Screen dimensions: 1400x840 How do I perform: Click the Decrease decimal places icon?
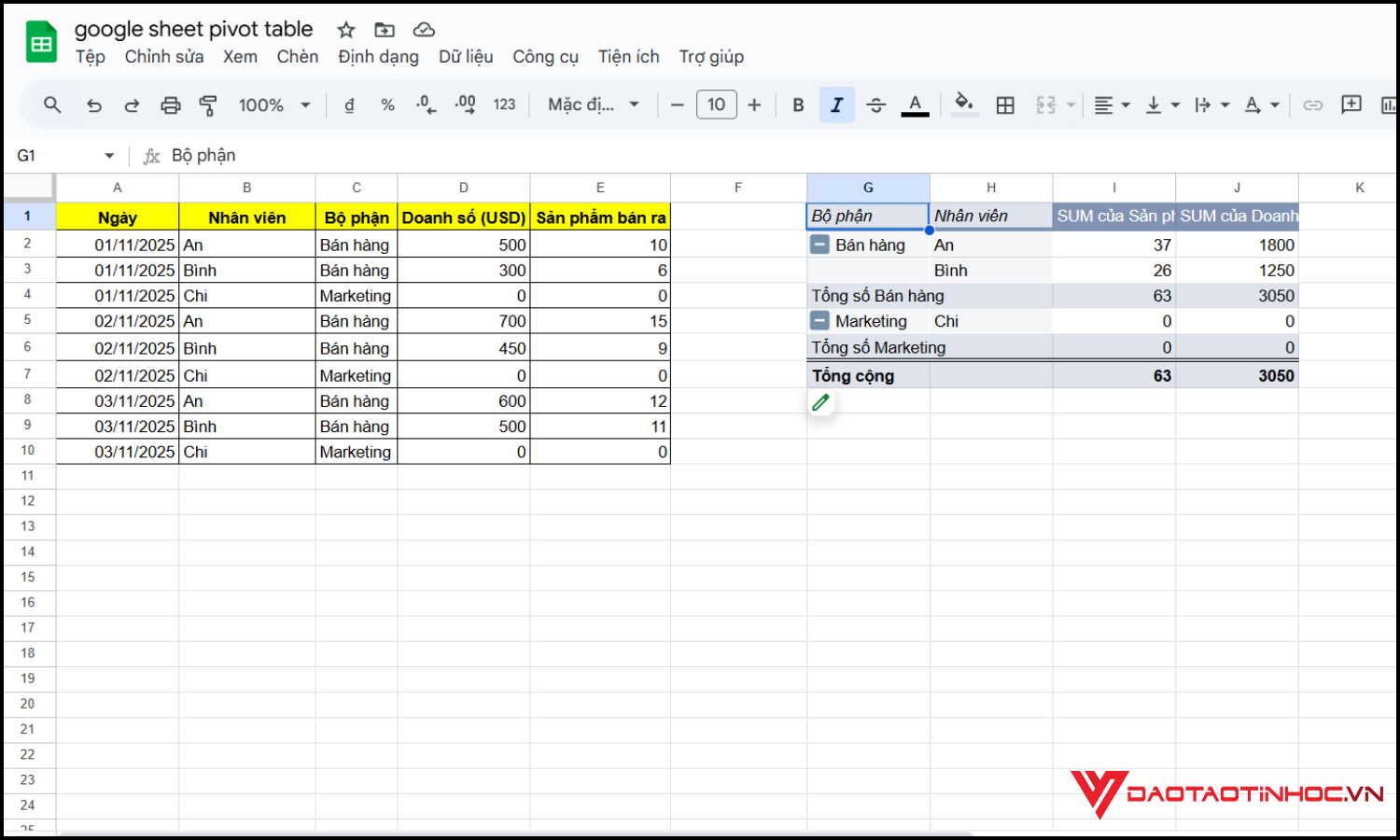pyautogui.click(x=426, y=105)
